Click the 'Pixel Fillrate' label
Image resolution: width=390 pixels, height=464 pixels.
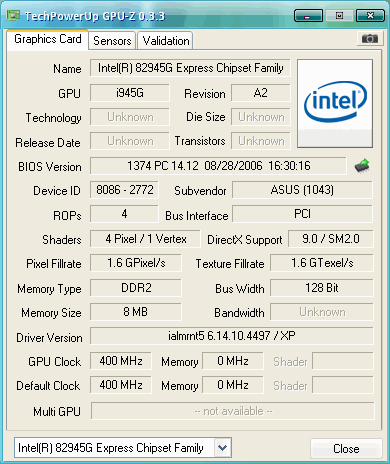[x=54, y=264]
